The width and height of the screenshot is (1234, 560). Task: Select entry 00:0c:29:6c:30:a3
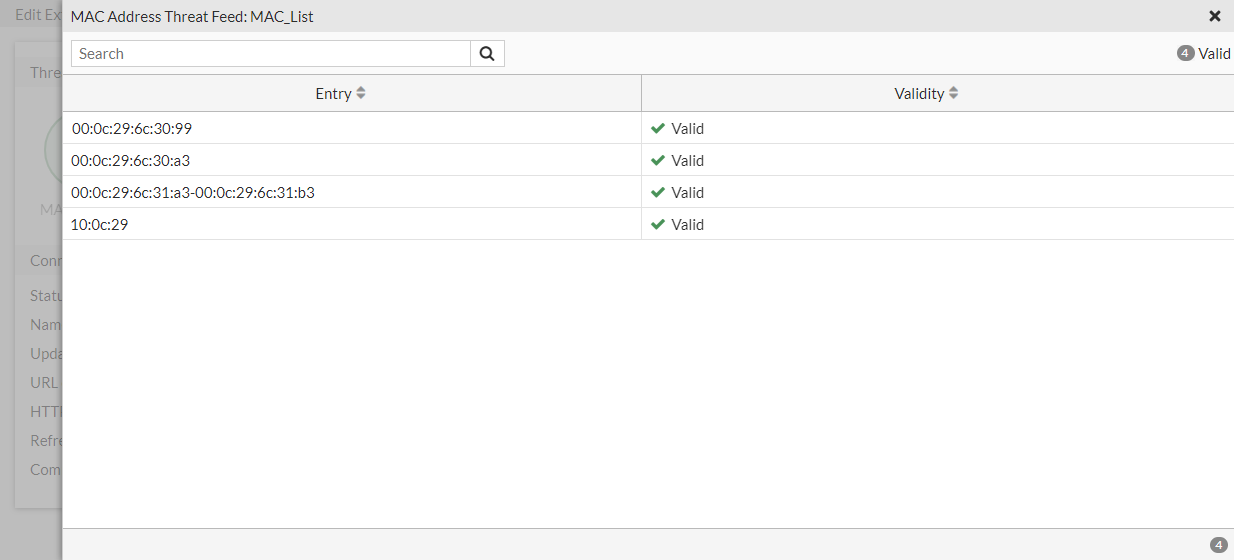pyautogui.click(x=130, y=161)
